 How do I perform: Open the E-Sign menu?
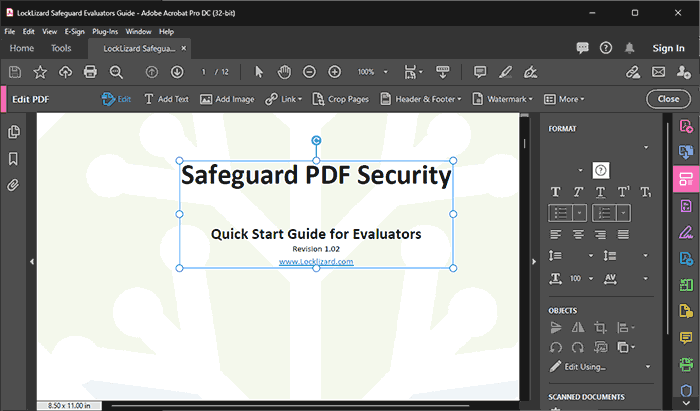pos(75,32)
